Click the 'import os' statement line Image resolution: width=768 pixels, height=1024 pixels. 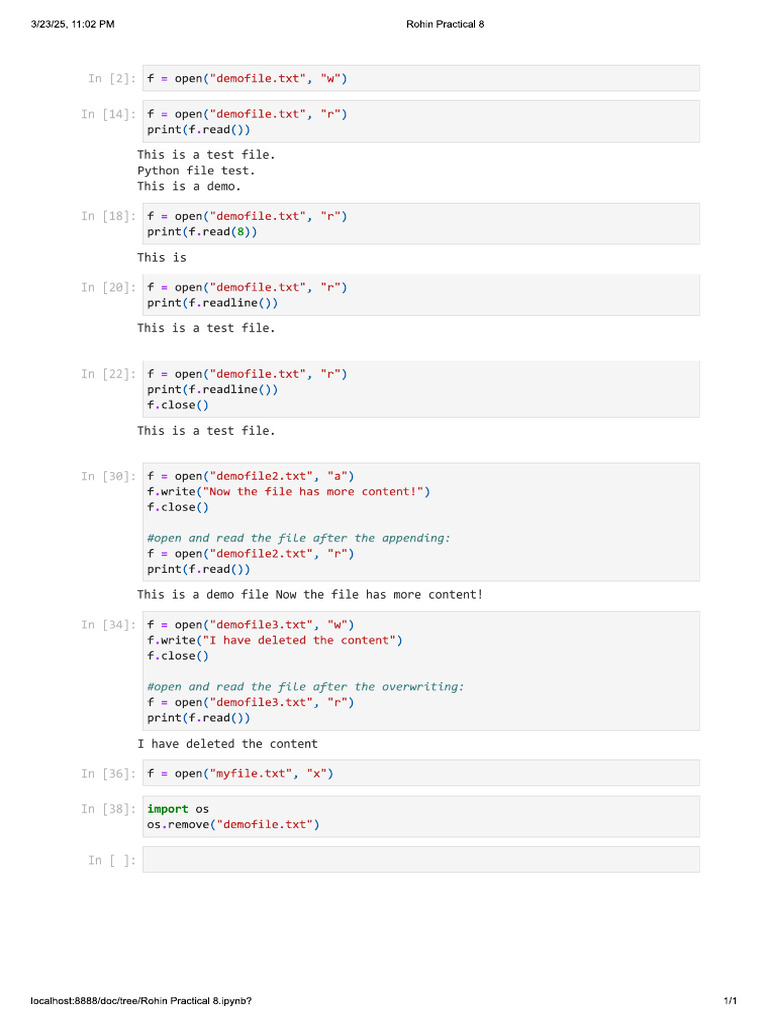(x=178, y=809)
